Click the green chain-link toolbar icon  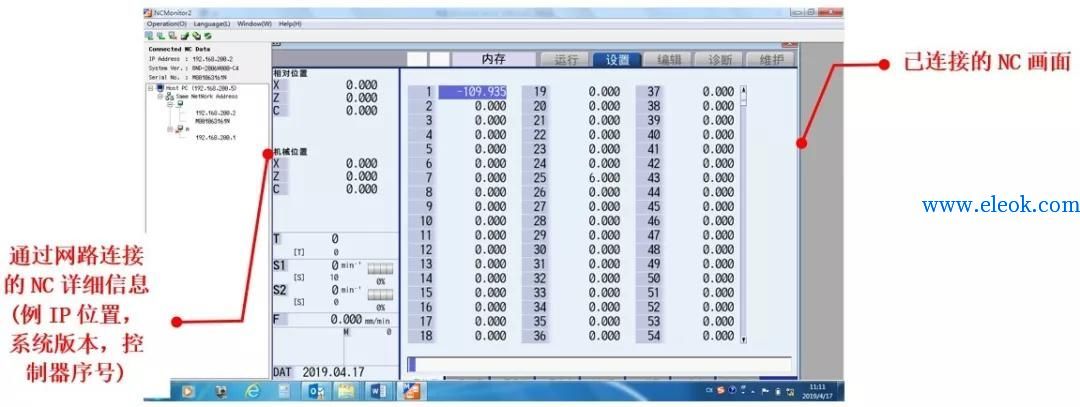(196, 36)
